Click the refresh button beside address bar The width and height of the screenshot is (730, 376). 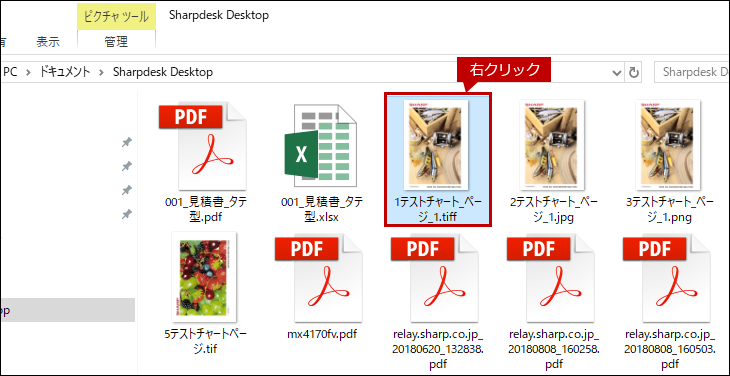tap(633, 72)
